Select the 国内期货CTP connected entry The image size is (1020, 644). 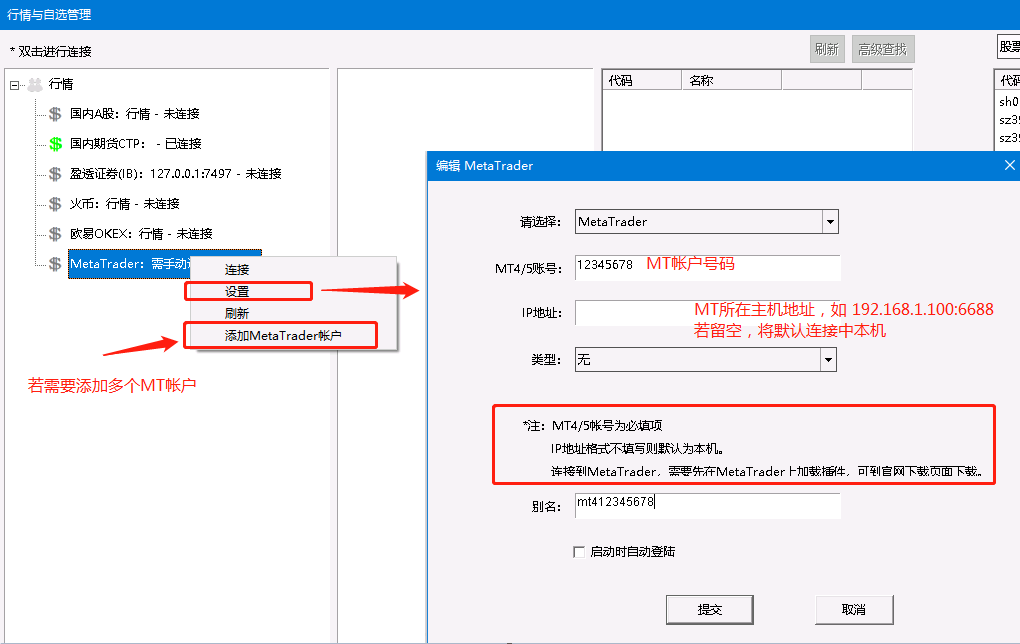coord(135,144)
